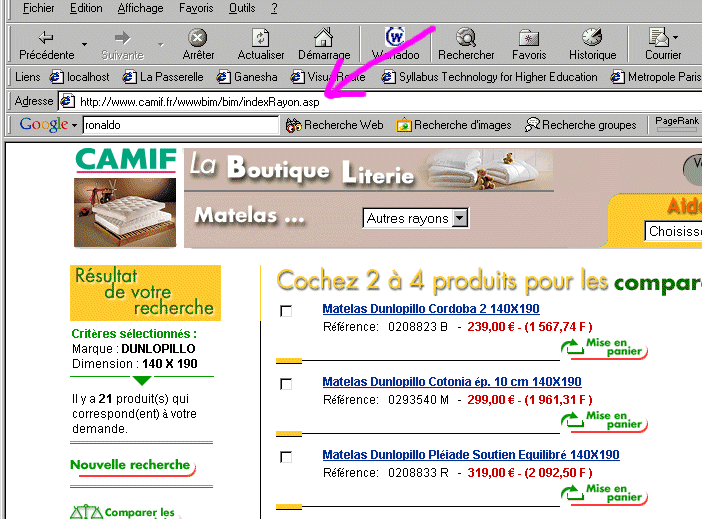The image size is (702, 519).
Task: Open the Autres rayons dropdown
Action: (x=415, y=218)
